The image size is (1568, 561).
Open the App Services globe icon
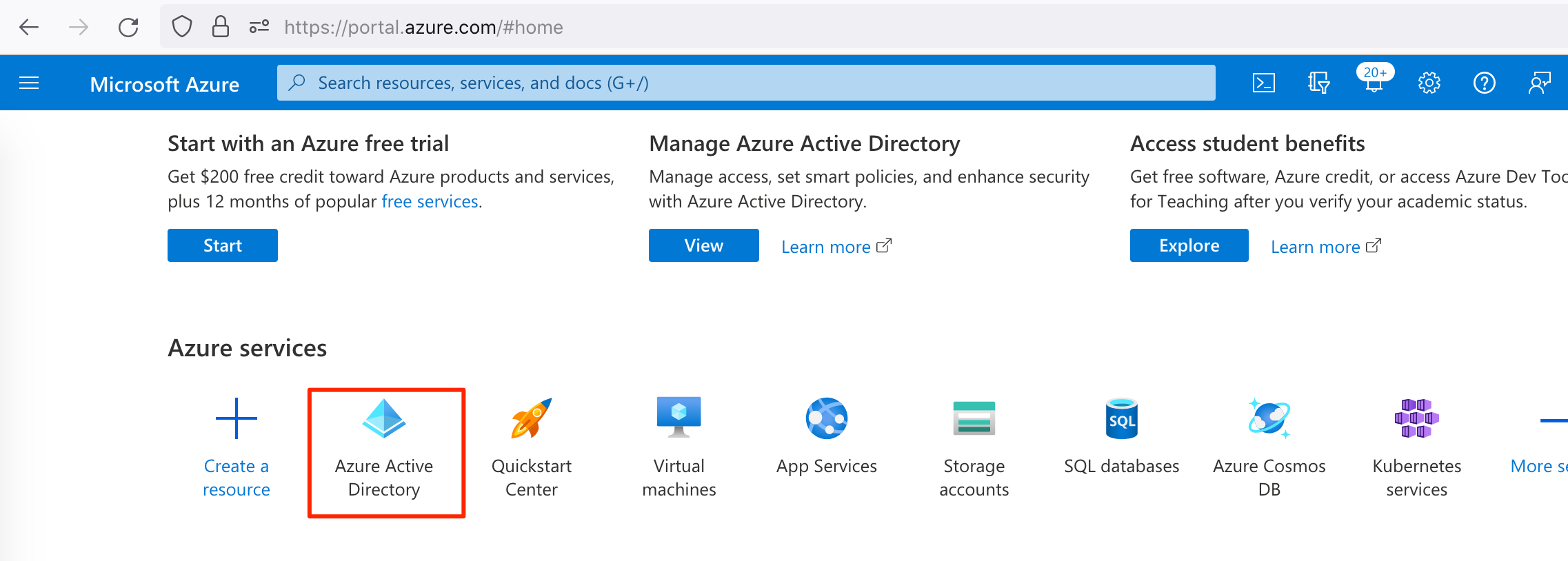[827, 418]
